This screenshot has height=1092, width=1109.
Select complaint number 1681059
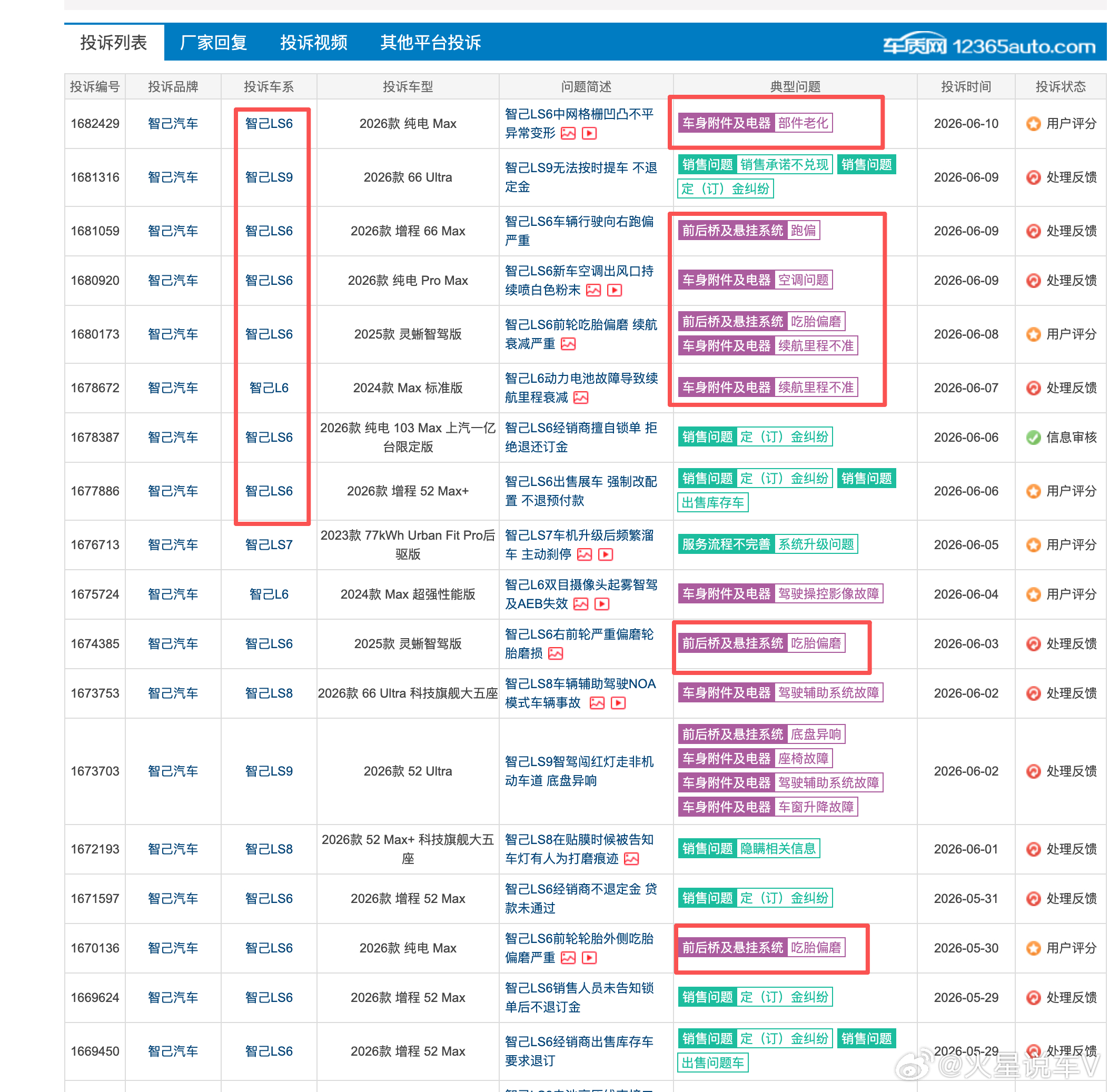click(x=95, y=231)
